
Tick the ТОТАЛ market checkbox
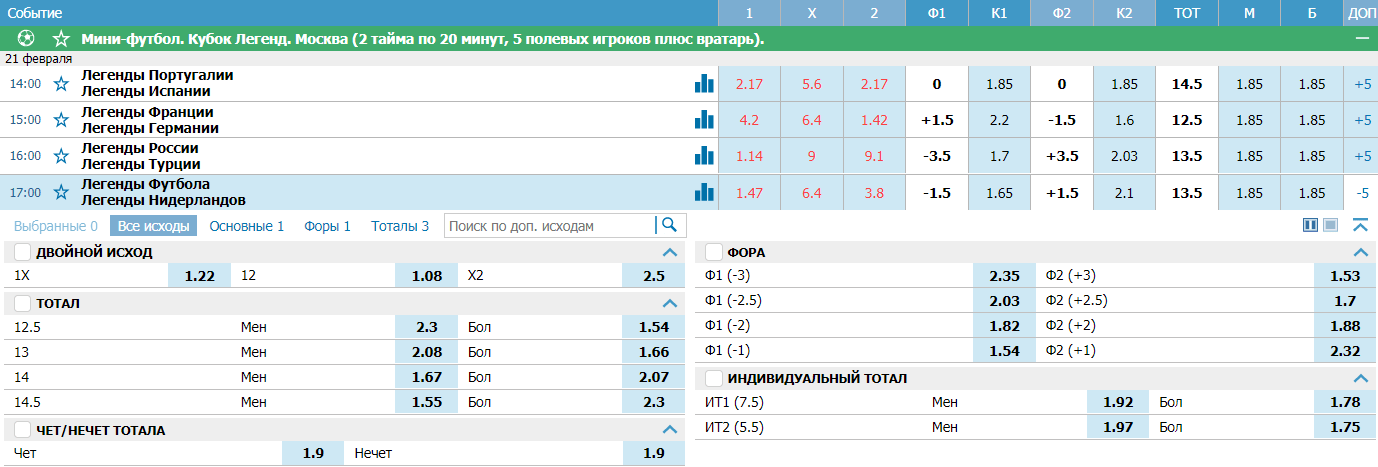(23, 303)
